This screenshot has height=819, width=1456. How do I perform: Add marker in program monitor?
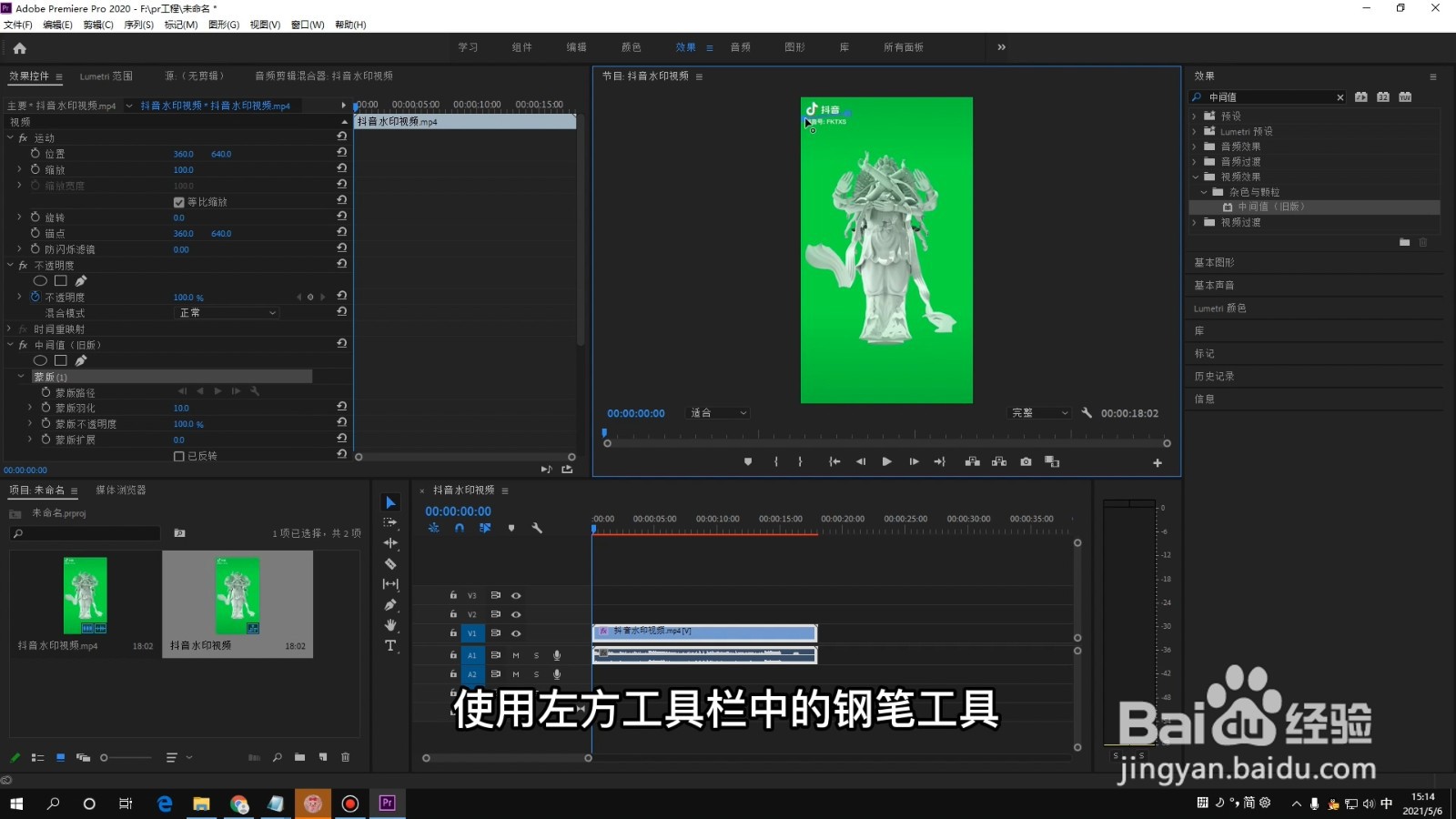[x=748, y=462]
